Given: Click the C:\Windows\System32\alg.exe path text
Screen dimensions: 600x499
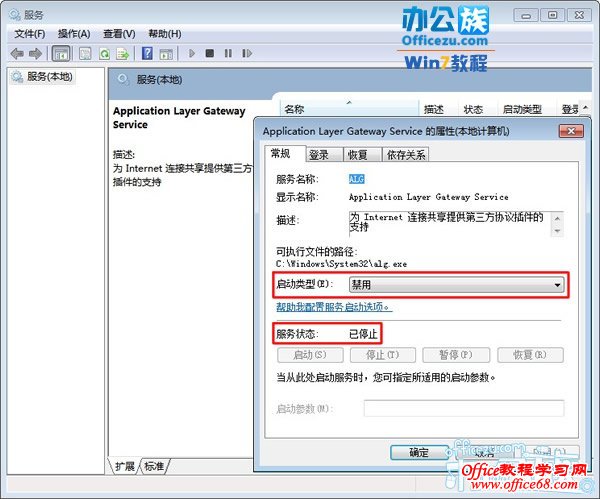Looking at the screenshot, I should point(341,264).
